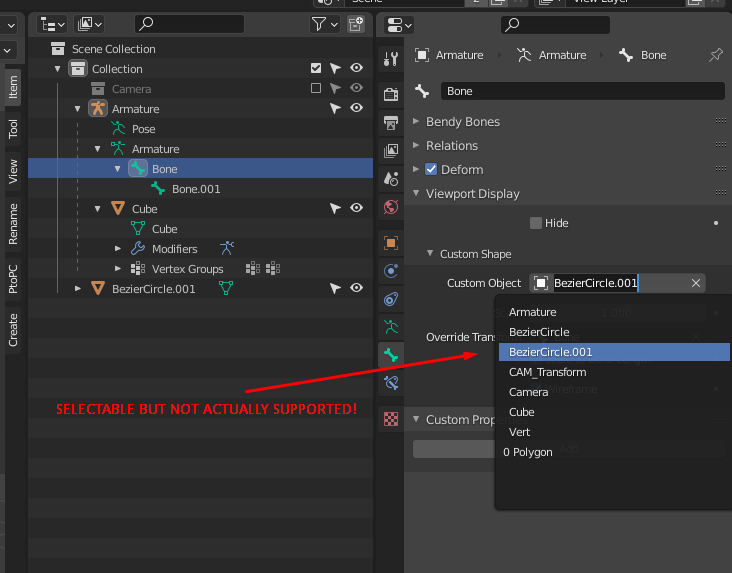Click the new collection icon in outliner header
Viewport: 732px width, 573px height.
pos(356,24)
